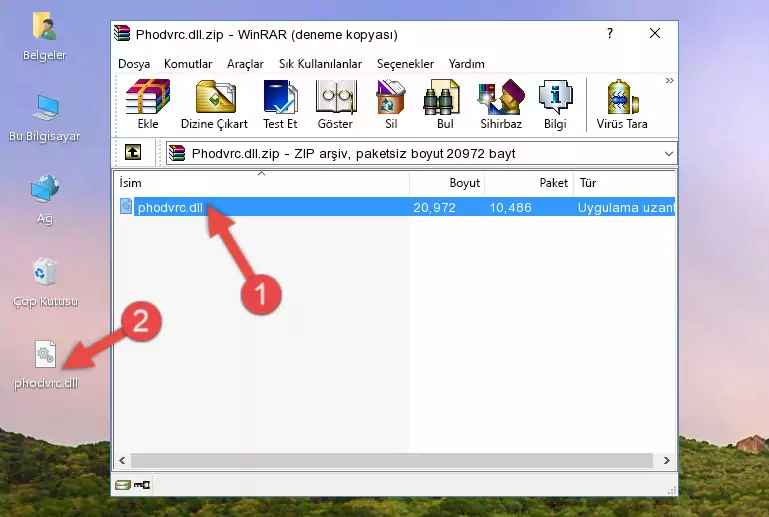Viewport: 769px width, 517px height.
Task: Open the Araçlar menu
Action: (245, 64)
